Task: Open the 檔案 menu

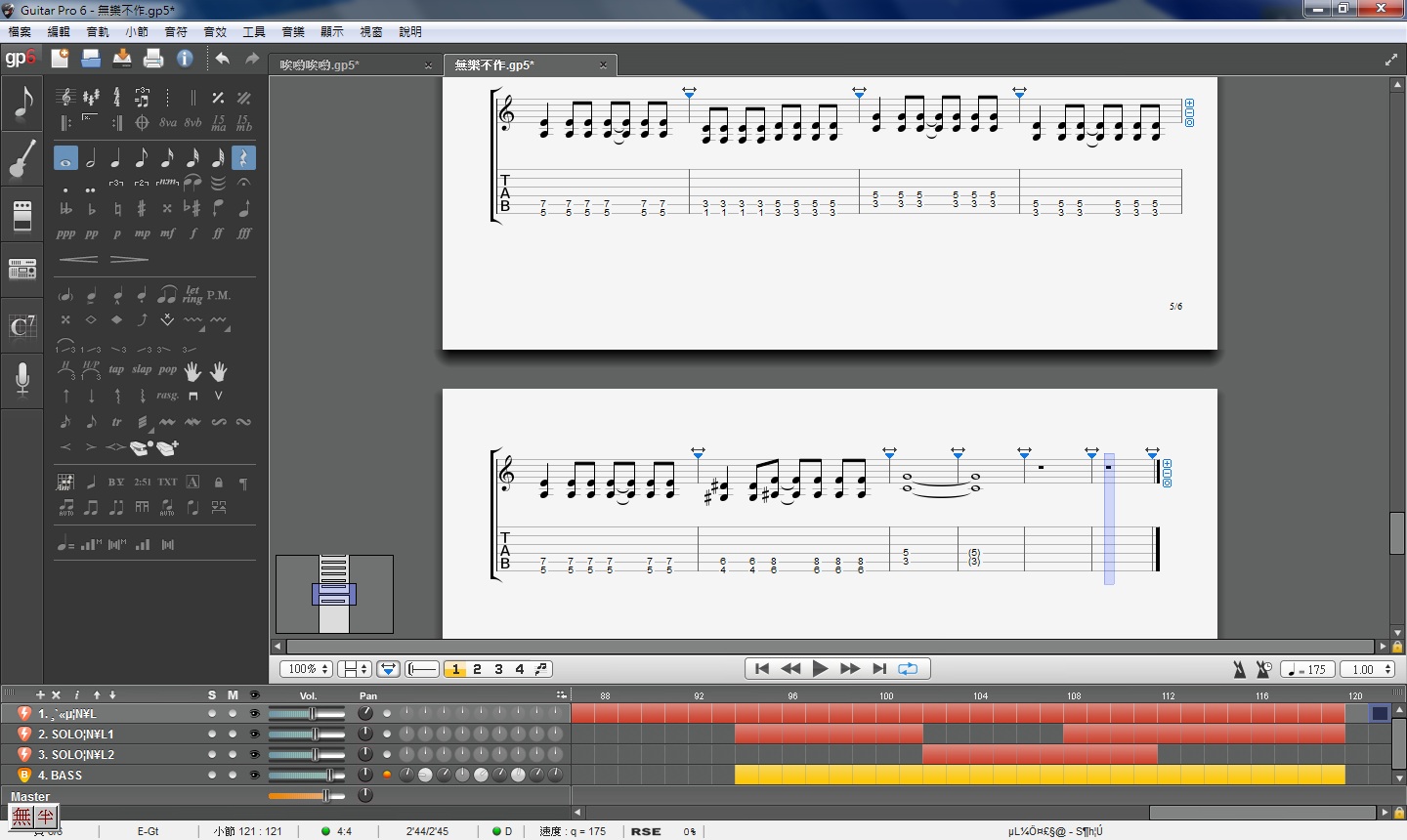Action: point(20,32)
